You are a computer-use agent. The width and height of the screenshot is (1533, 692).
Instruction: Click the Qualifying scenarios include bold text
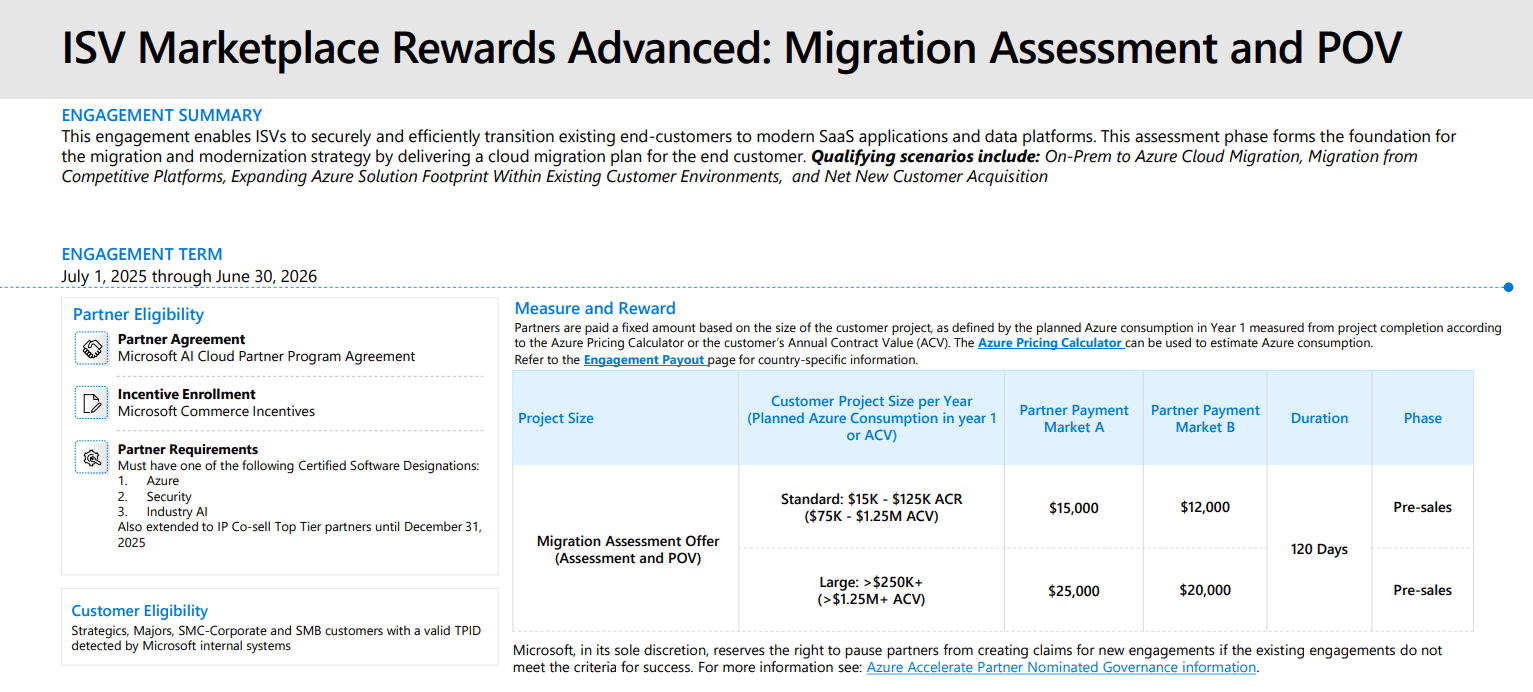[926, 156]
